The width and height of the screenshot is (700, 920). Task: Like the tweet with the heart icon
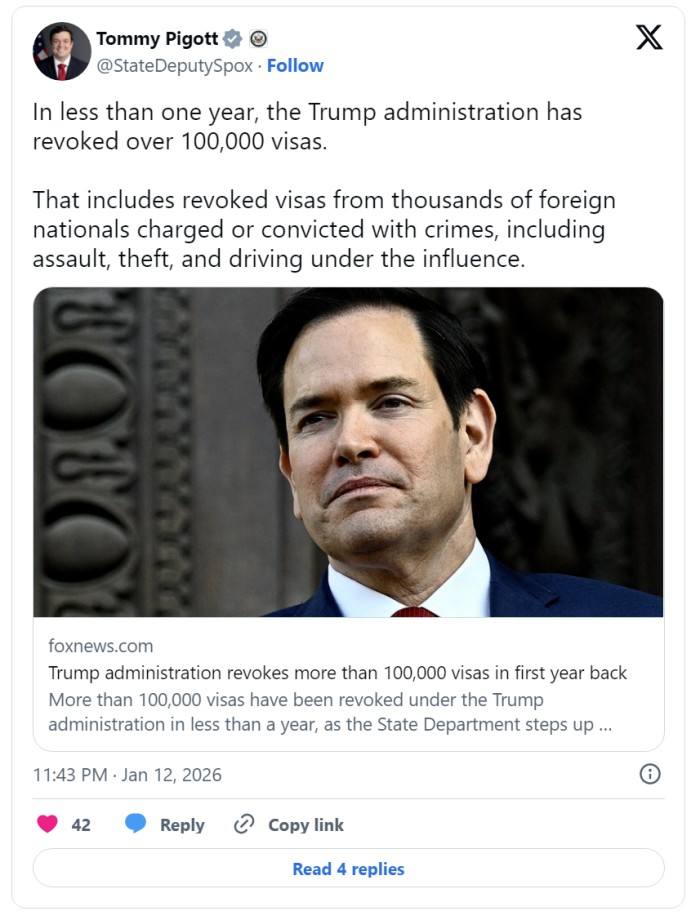click(47, 825)
